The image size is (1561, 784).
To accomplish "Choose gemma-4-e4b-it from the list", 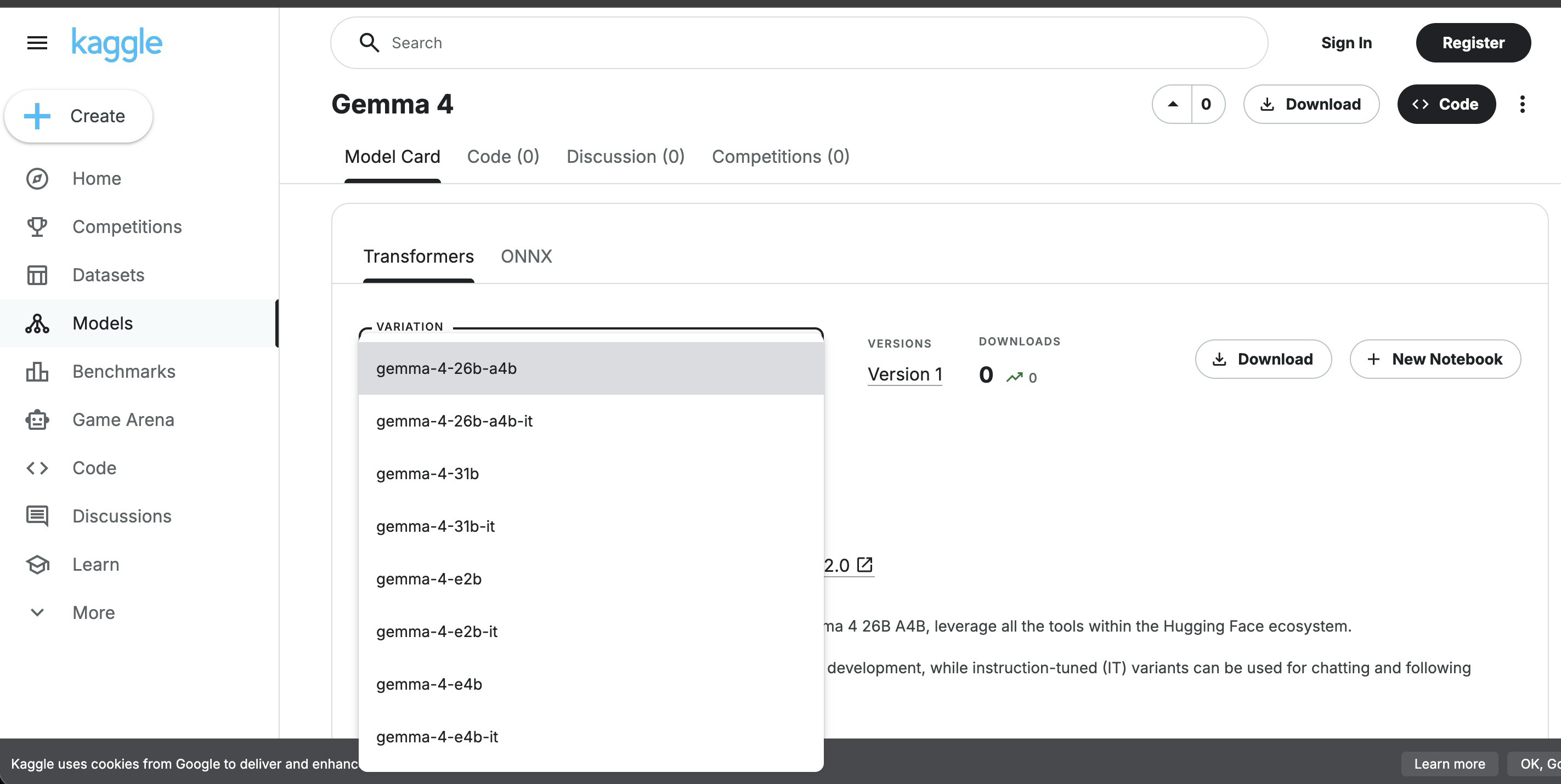I will coord(591,737).
